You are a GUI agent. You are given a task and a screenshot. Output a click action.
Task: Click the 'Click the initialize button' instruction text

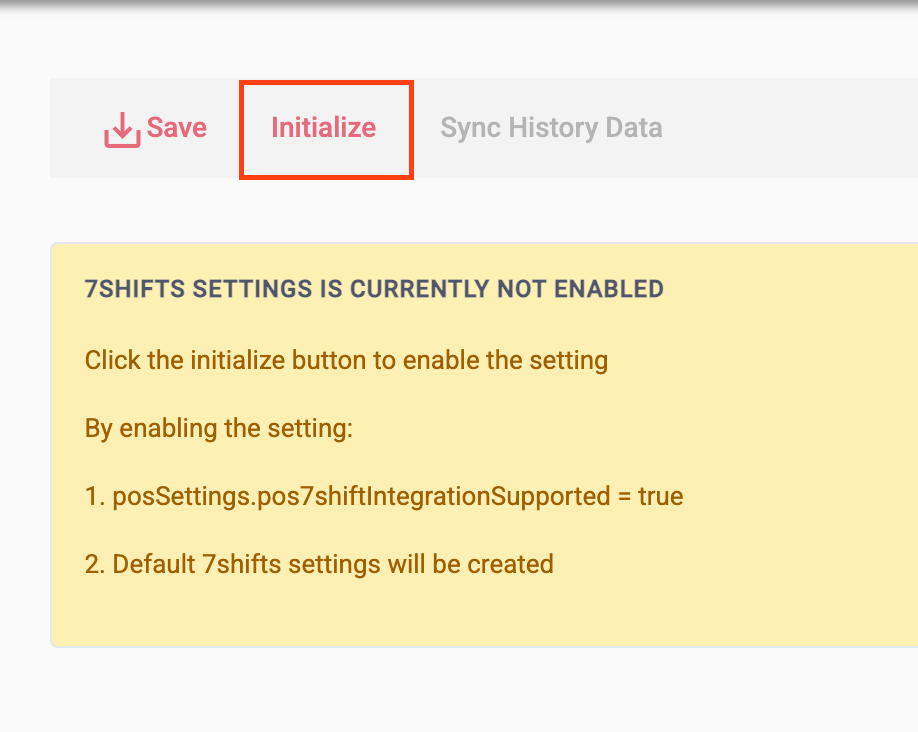346,360
